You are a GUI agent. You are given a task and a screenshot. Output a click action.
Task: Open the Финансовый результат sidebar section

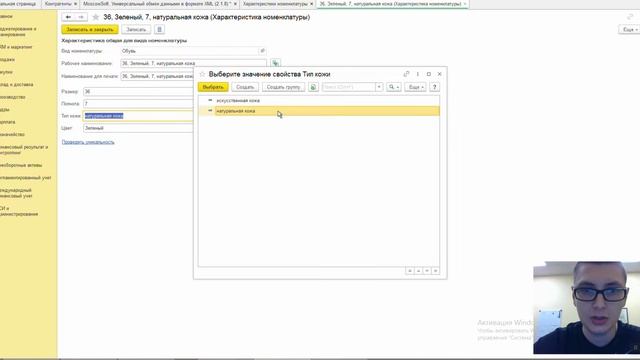24,149
